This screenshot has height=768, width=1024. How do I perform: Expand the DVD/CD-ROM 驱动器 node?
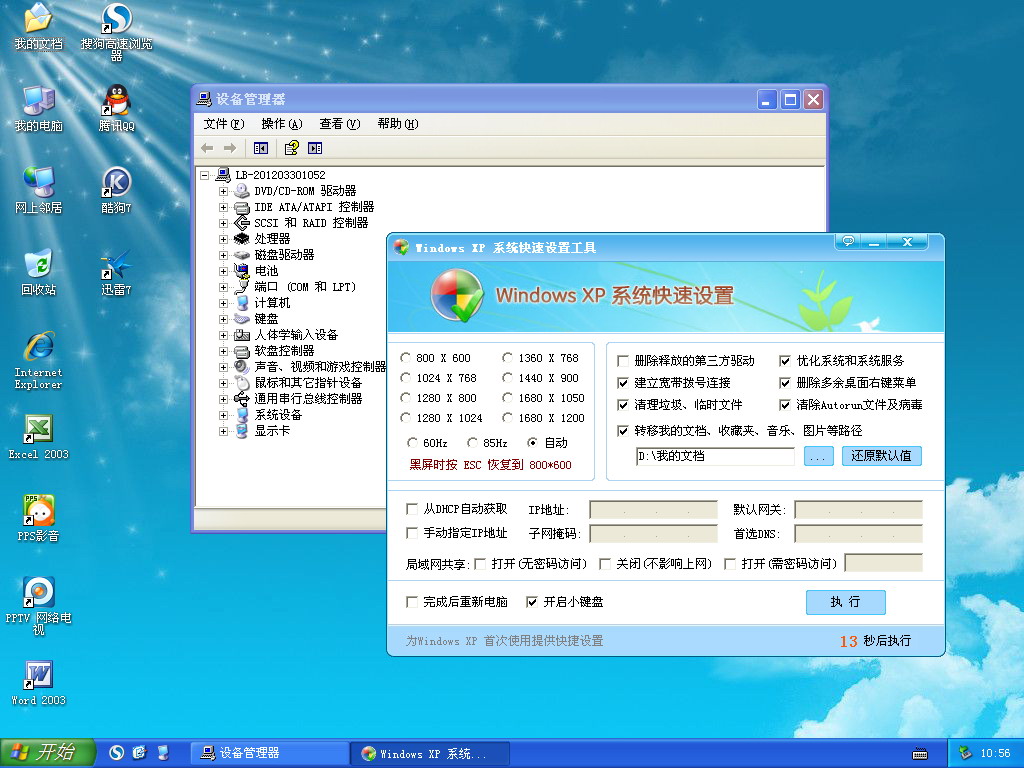[x=223, y=191]
